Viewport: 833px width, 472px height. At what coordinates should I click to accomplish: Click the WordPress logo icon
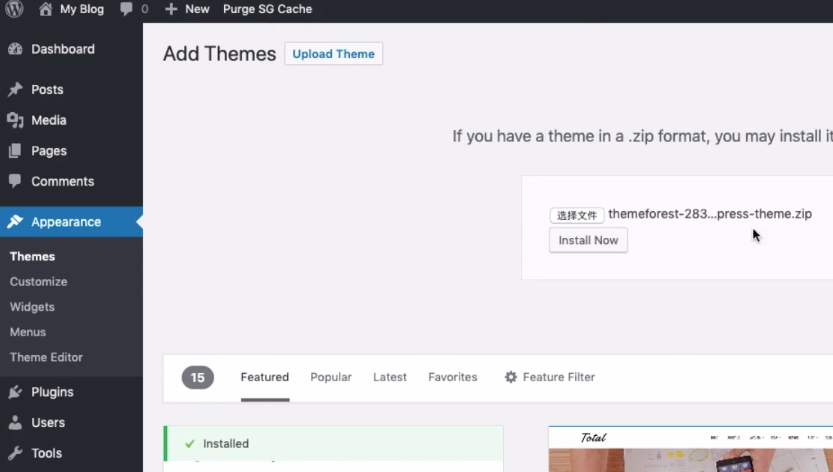(x=14, y=9)
